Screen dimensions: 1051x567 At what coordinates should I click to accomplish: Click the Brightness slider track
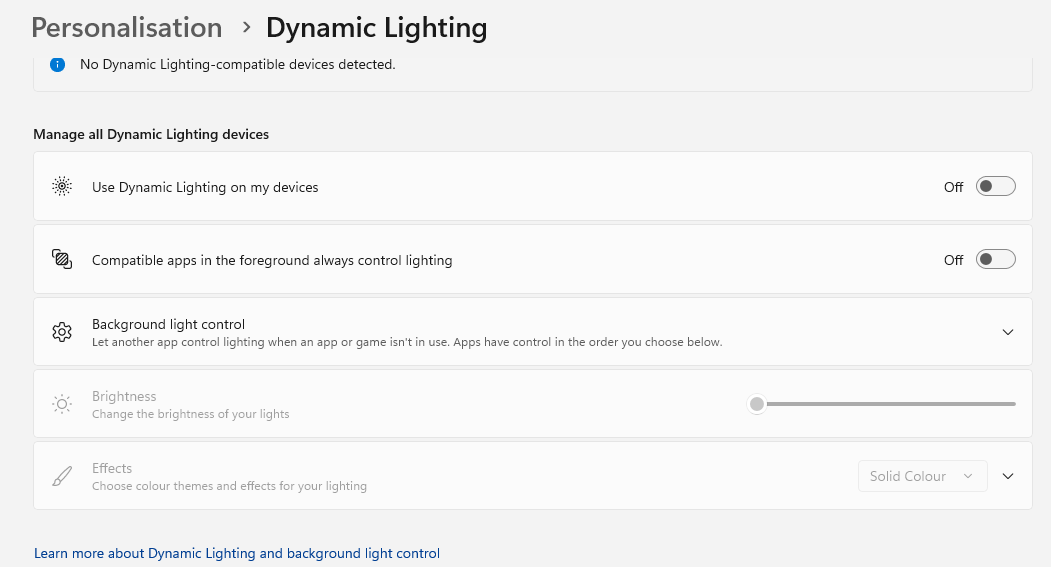point(890,404)
